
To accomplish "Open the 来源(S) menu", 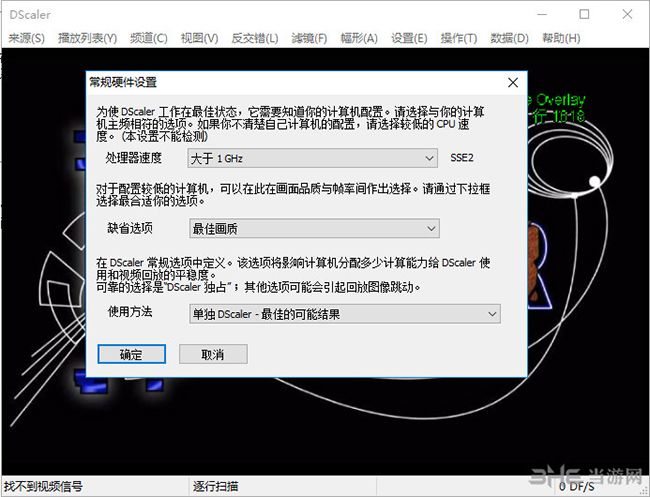I will 27,38.
